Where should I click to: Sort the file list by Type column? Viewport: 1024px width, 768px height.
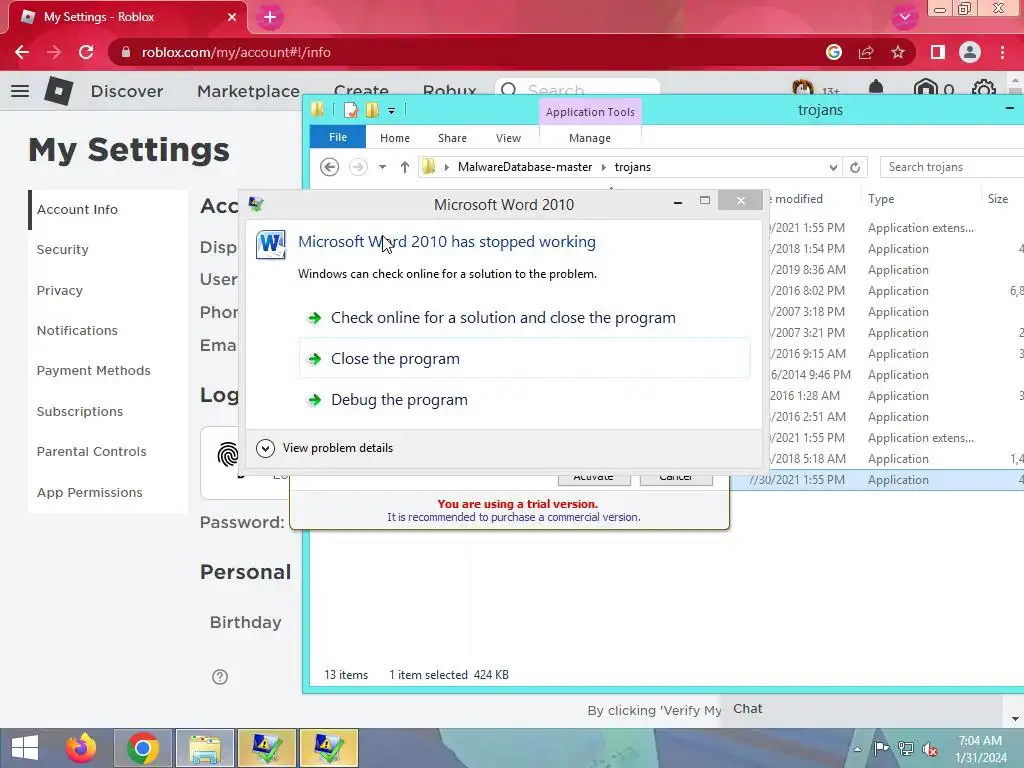point(881,199)
